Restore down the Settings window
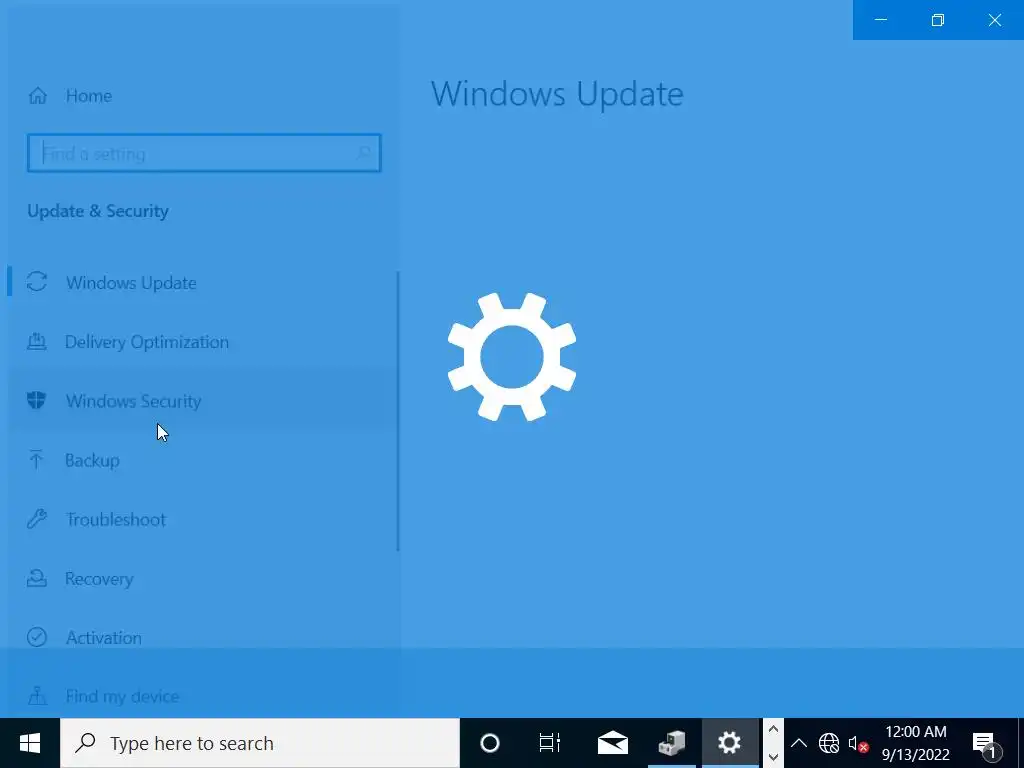 click(x=938, y=20)
